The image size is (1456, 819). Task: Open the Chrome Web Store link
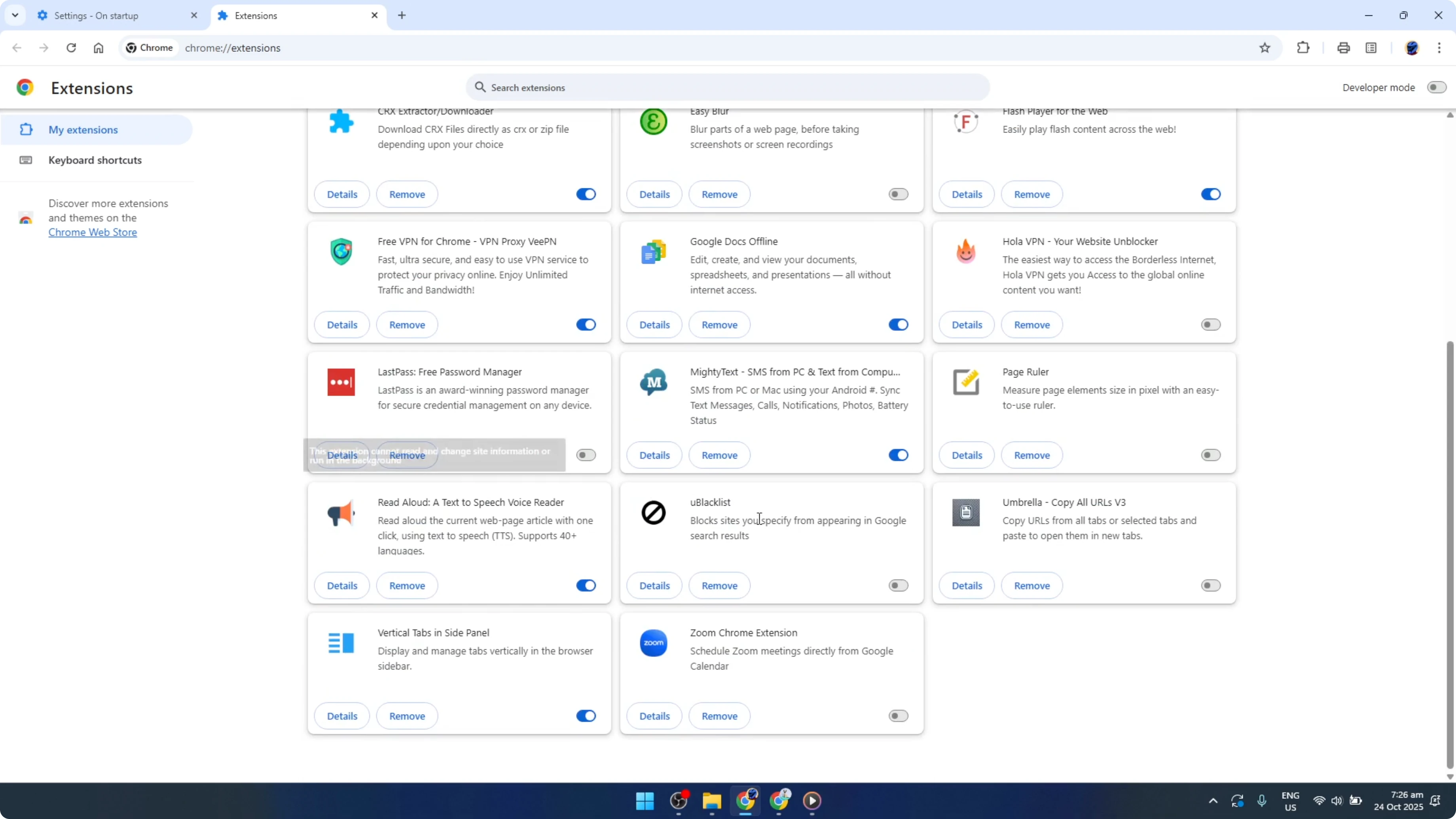click(93, 232)
